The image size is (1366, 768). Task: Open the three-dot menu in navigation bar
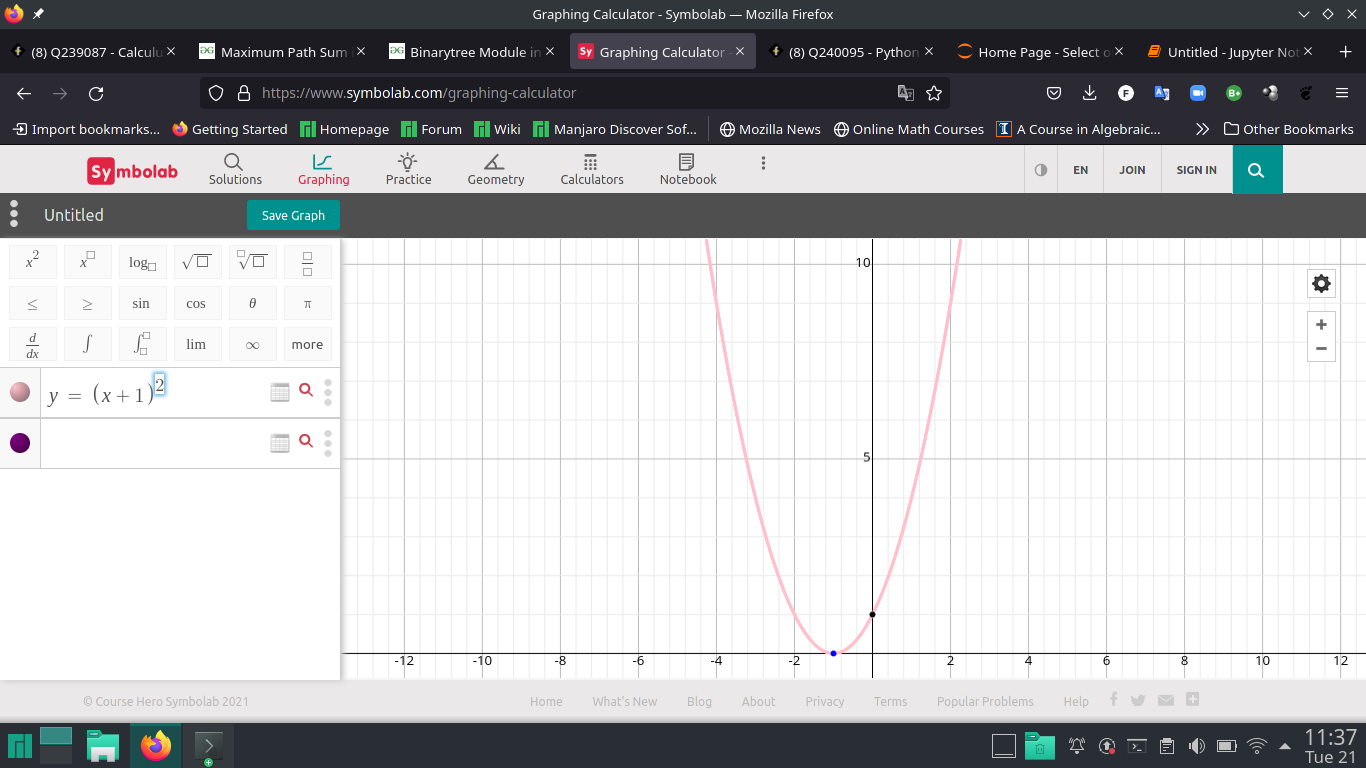tap(763, 163)
